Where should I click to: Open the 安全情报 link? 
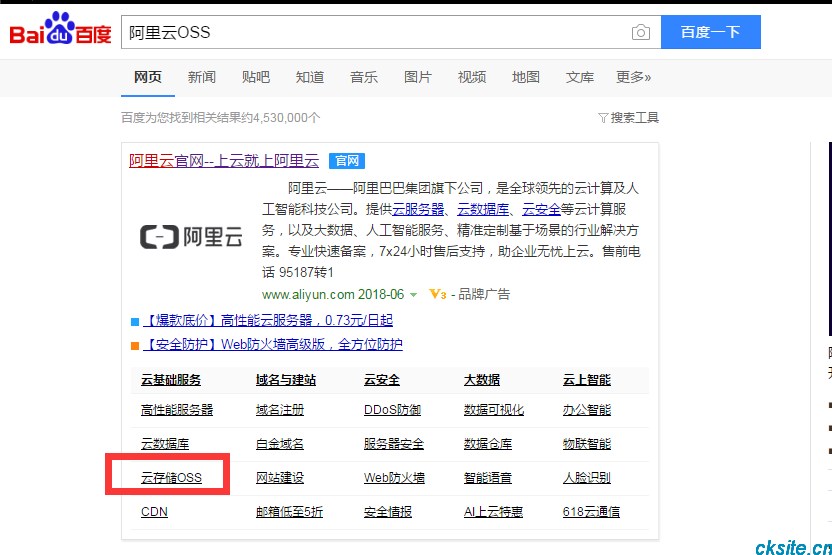click(x=388, y=511)
